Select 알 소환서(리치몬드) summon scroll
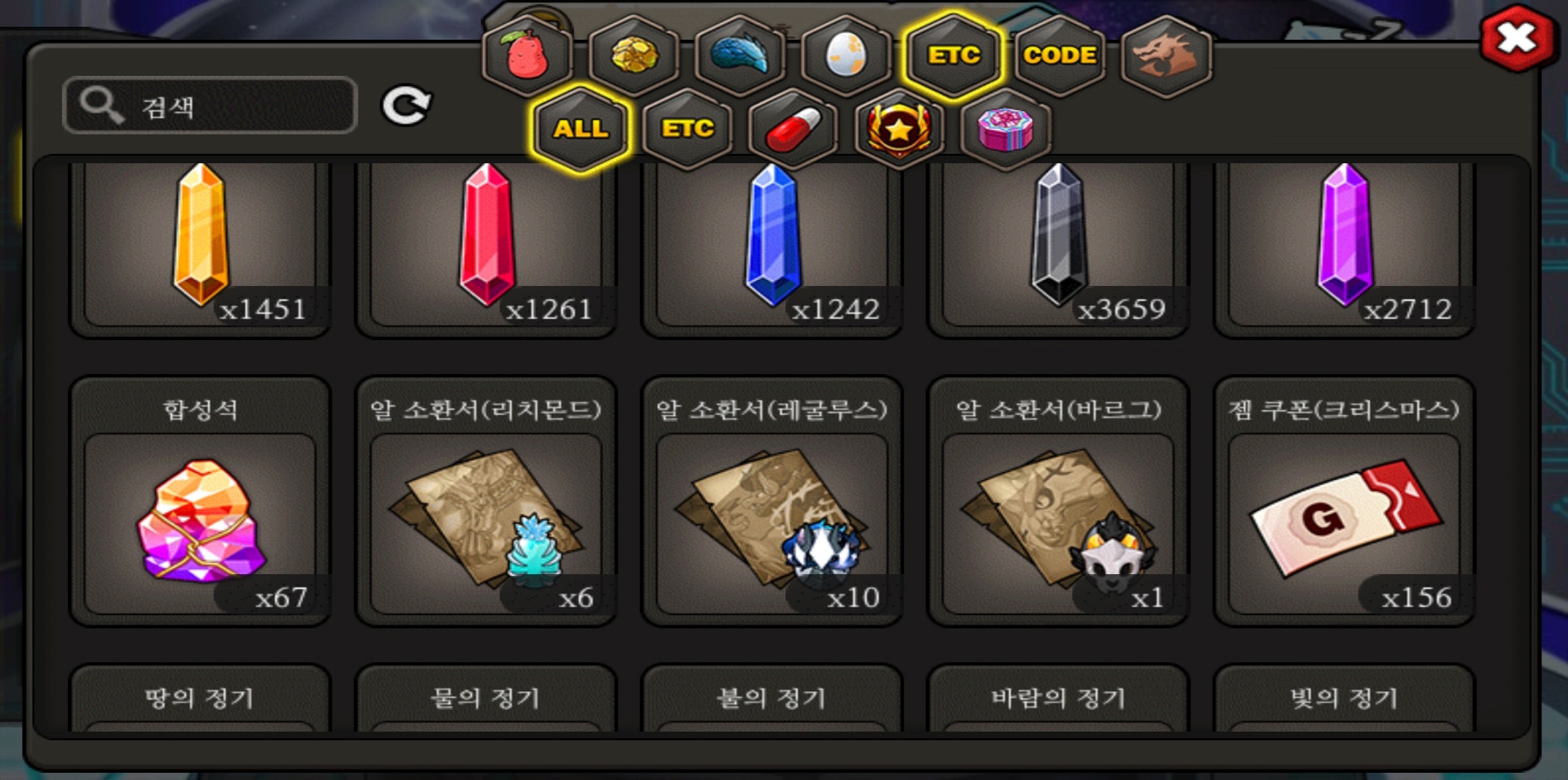The width and height of the screenshot is (1568, 780). (486, 500)
